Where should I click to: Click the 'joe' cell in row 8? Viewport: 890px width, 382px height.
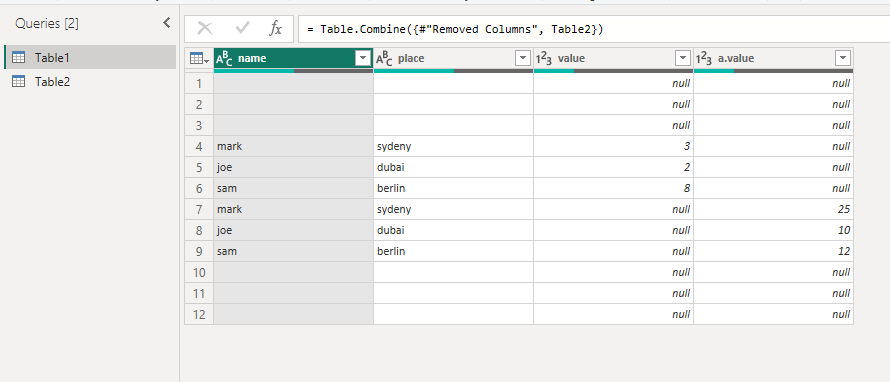click(293, 230)
